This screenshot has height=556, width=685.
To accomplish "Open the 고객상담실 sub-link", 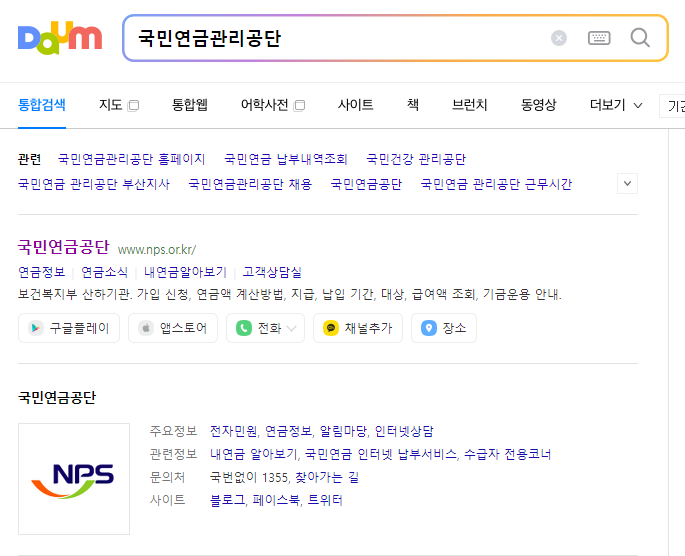I will 272,272.
